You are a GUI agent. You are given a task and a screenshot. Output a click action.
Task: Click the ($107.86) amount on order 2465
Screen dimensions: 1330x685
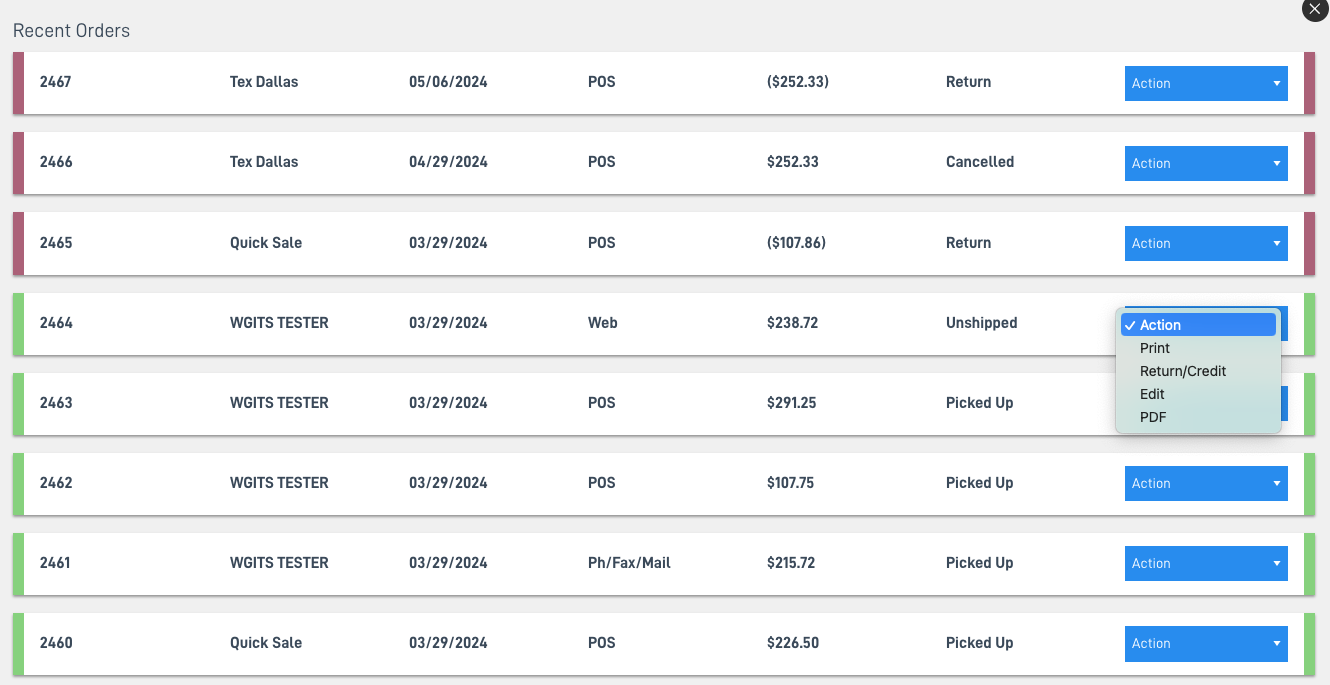[x=796, y=243]
